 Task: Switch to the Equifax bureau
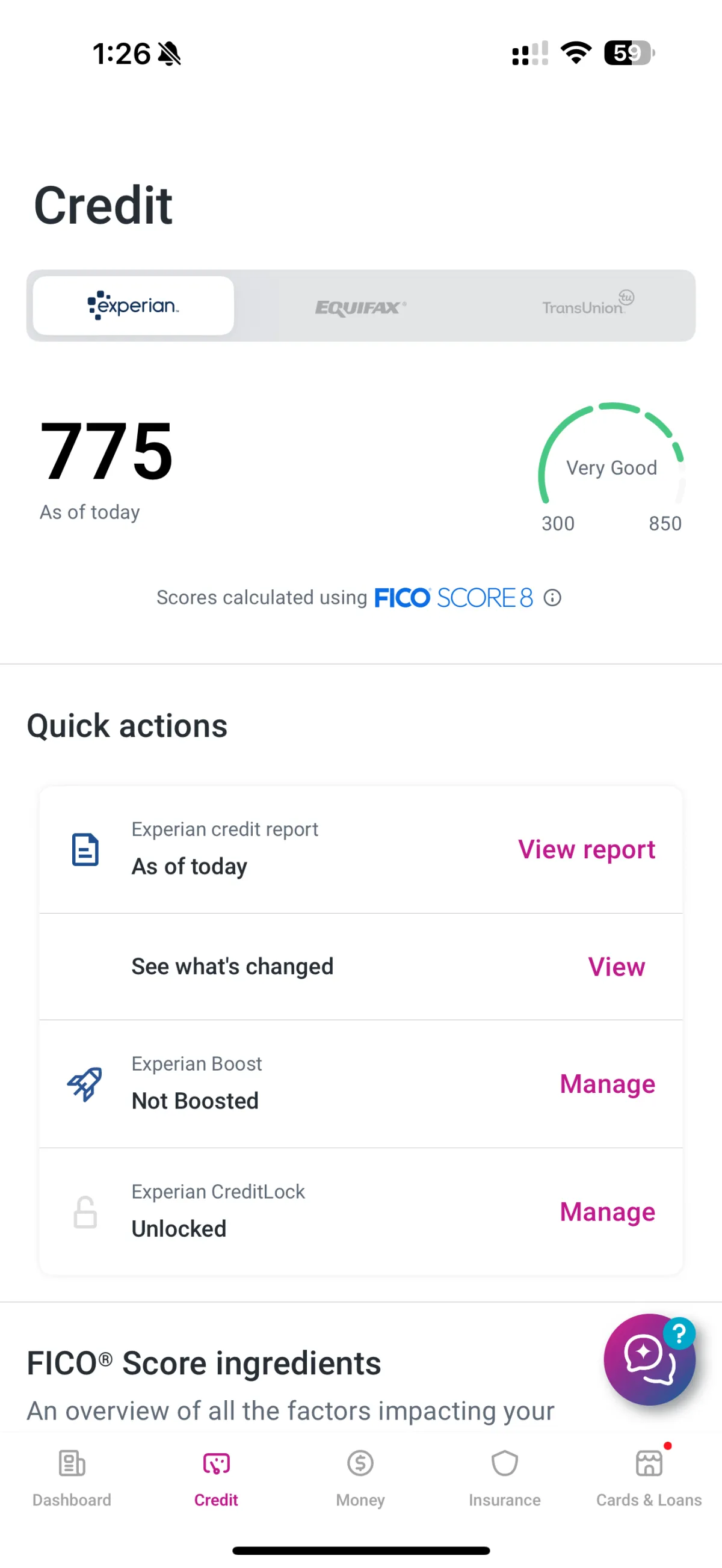point(360,307)
